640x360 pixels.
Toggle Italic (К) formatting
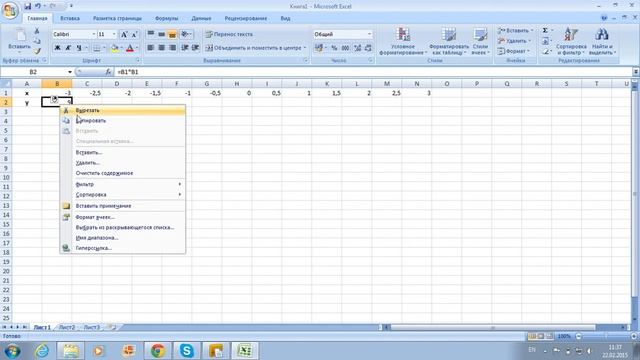68,48
